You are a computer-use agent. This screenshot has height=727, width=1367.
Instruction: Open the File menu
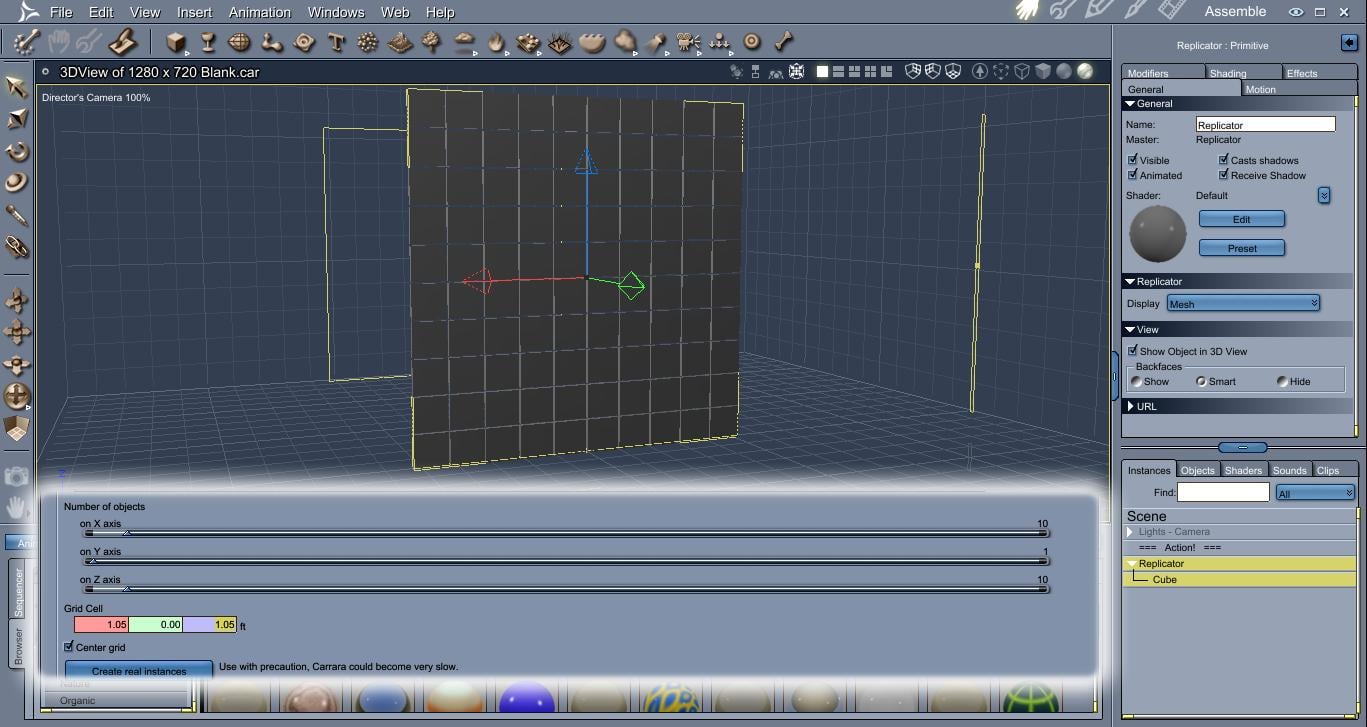[61, 12]
